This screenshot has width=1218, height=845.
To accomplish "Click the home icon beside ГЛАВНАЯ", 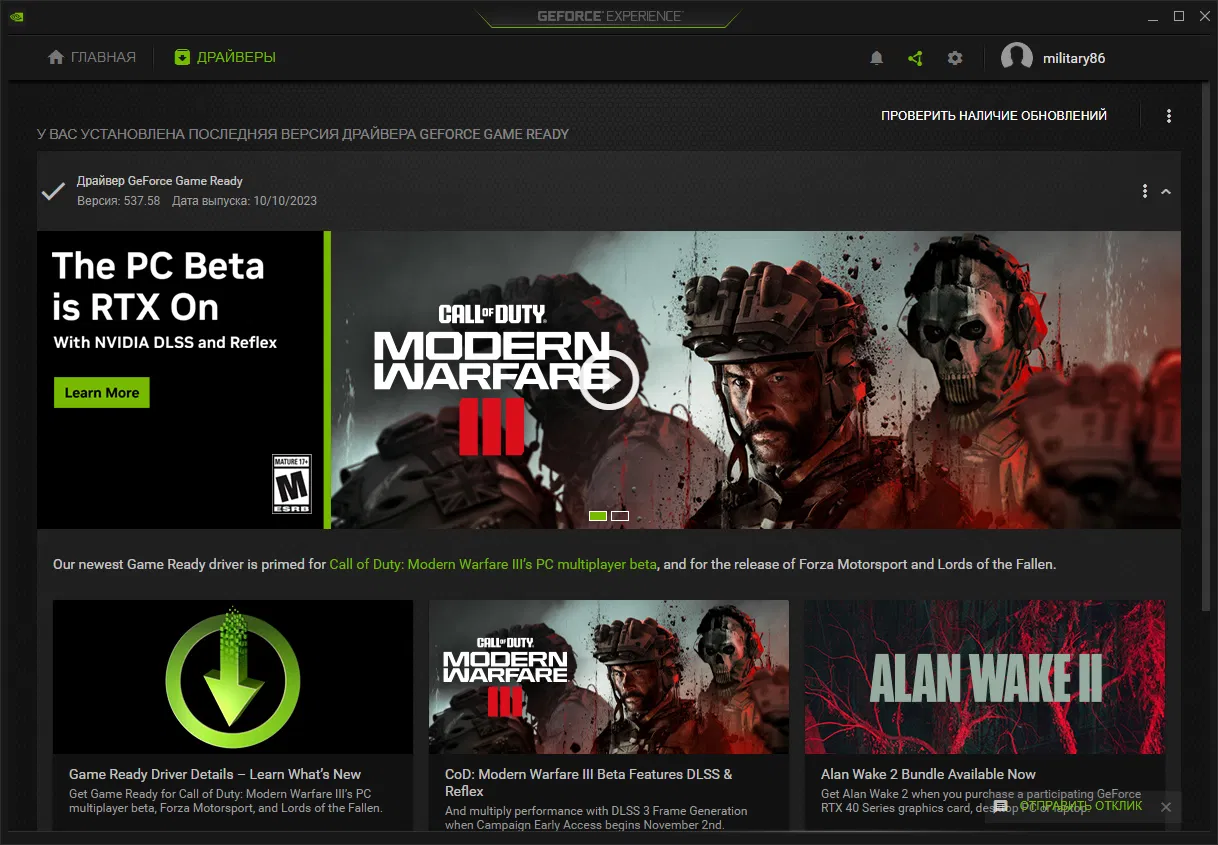I will (x=56, y=57).
